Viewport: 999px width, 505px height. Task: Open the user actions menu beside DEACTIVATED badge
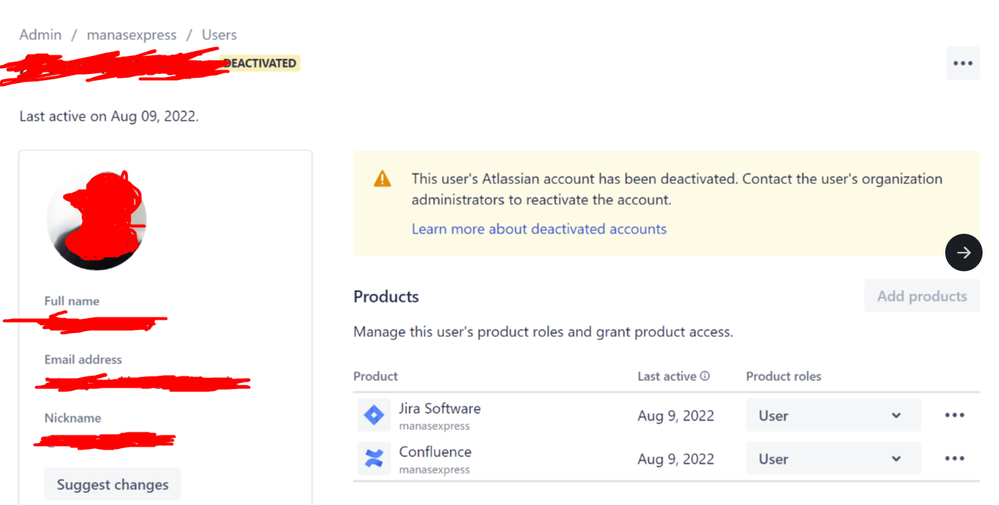tap(962, 63)
